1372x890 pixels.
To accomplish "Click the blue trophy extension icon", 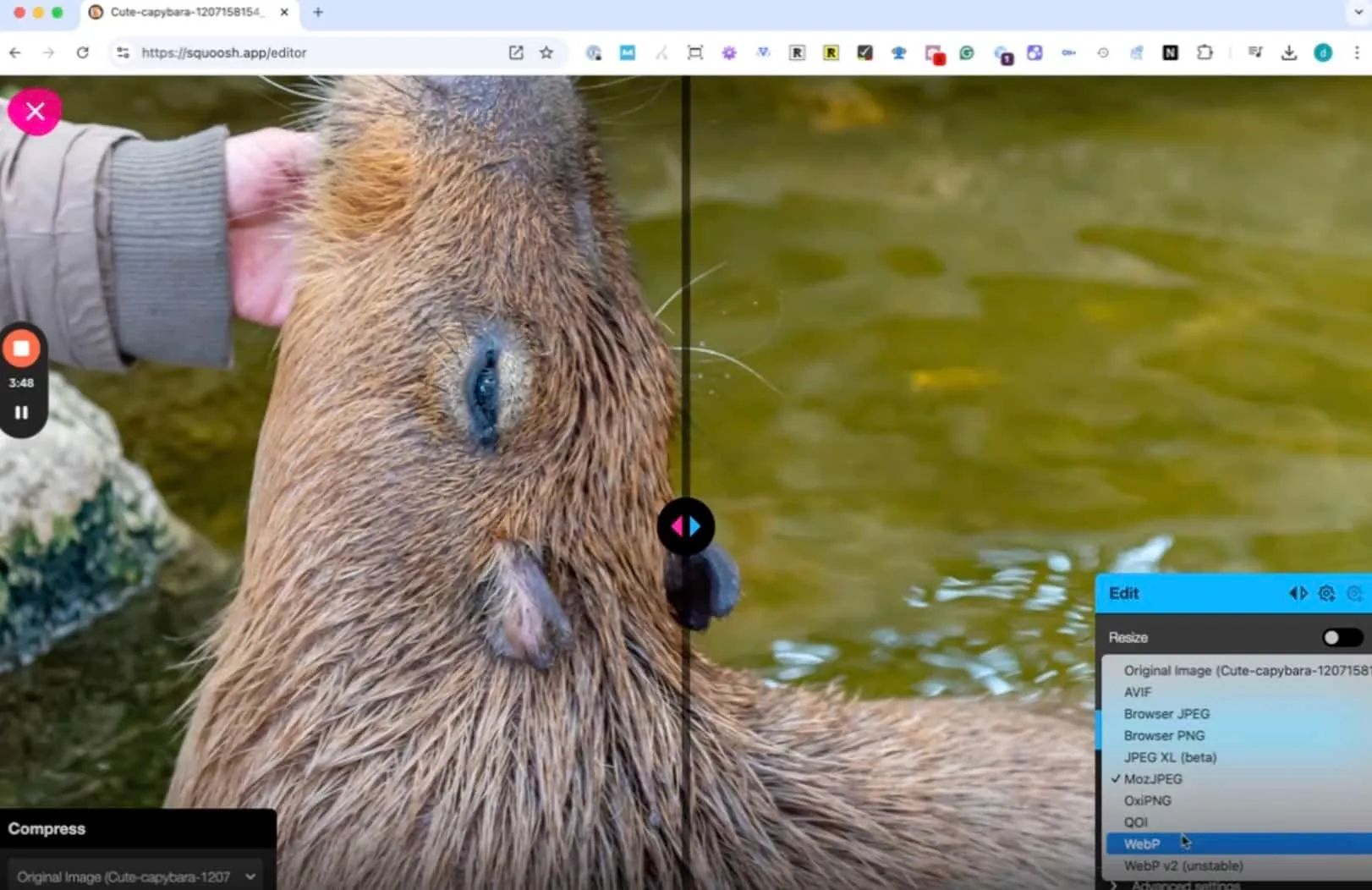I will [898, 52].
